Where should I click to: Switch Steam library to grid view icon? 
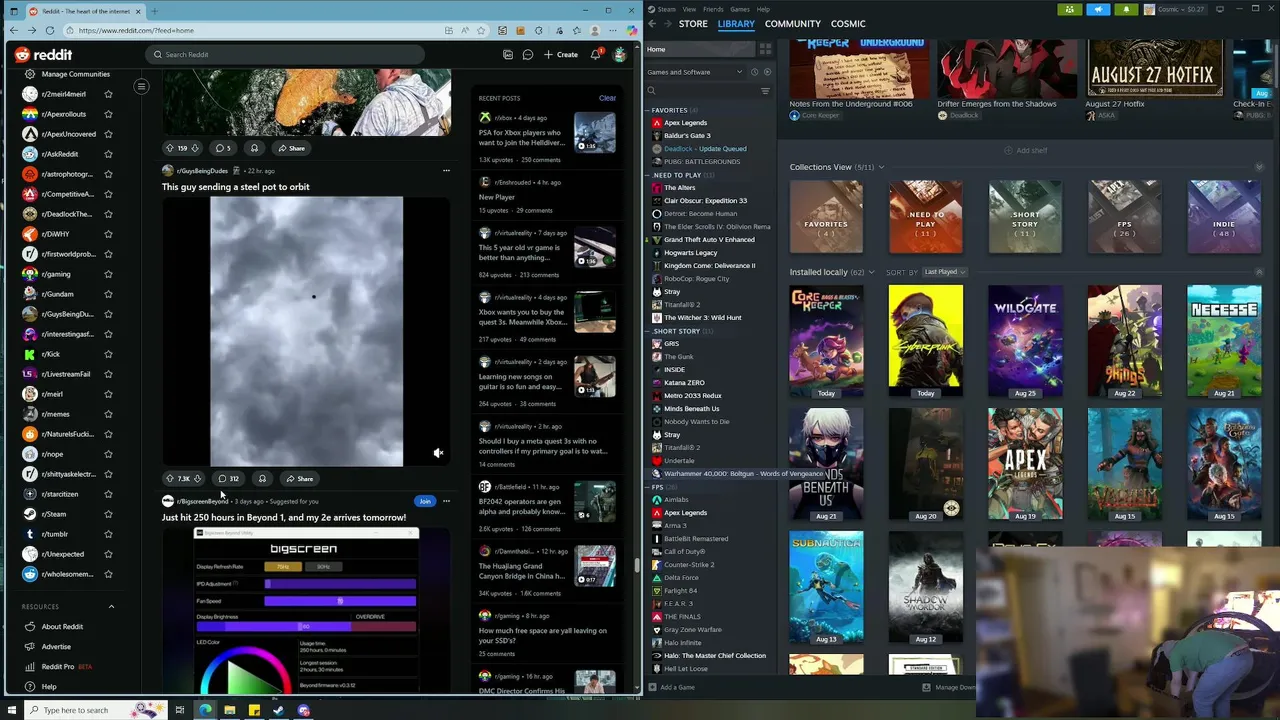point(765,49)
